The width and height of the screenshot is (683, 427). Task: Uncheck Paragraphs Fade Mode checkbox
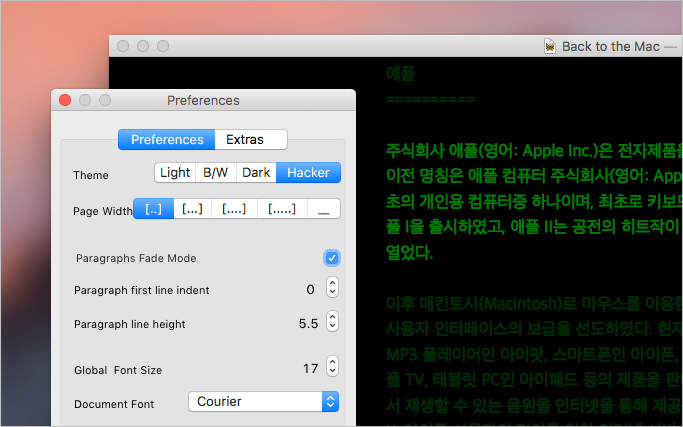(332, 258)
